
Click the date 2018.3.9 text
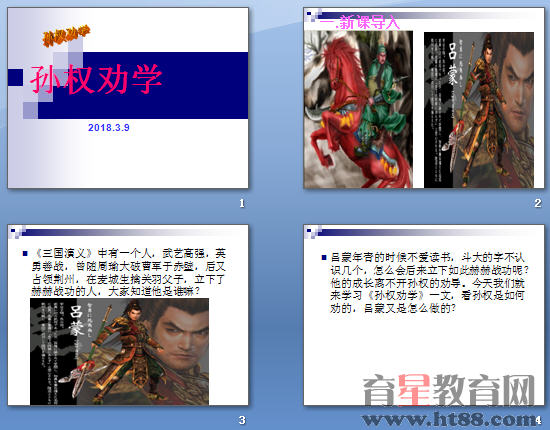click(109, 127)
